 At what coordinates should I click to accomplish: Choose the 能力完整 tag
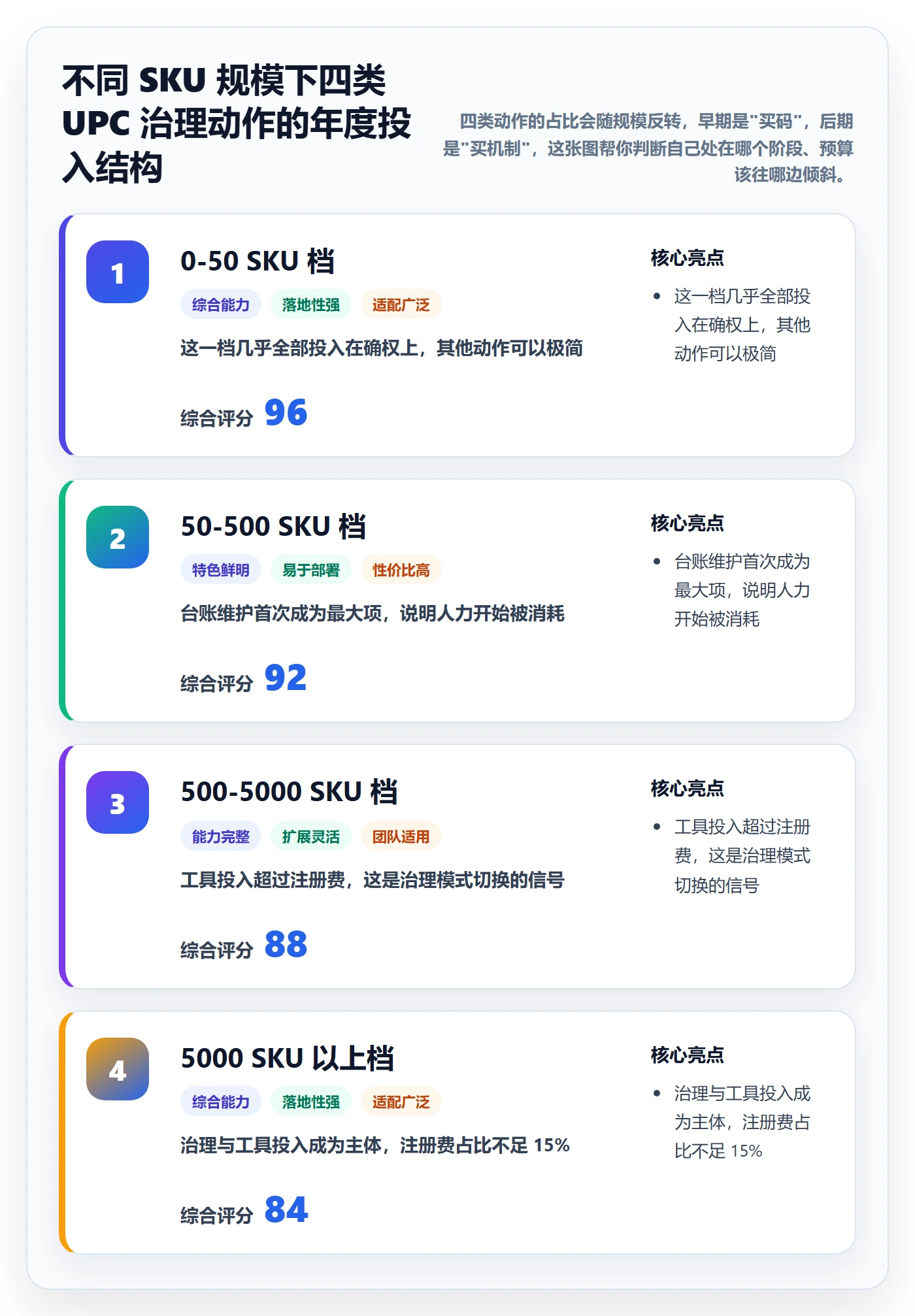(221, 836)
